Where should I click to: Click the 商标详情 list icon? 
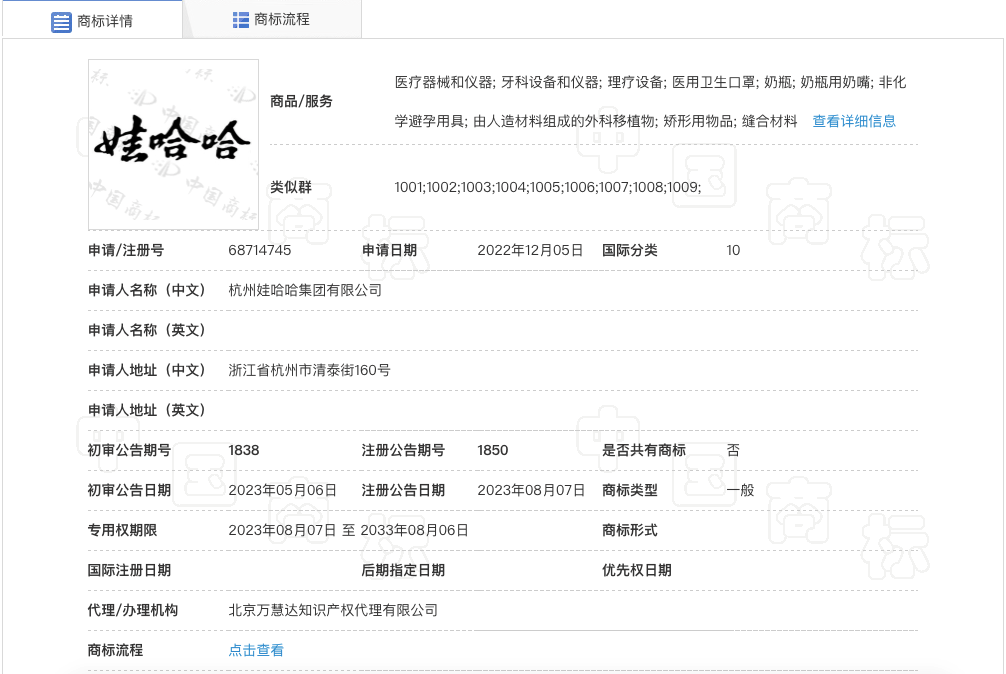[x=61, y=22]
